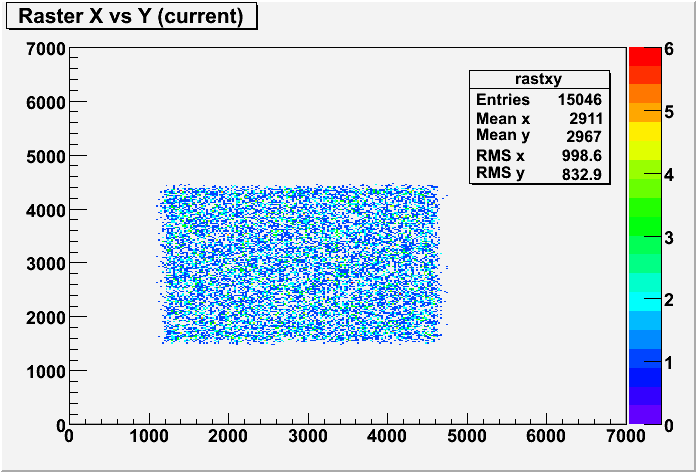Click the 'Mean x 2911' stats row
696x472 pixels.
tap(539, 119)
